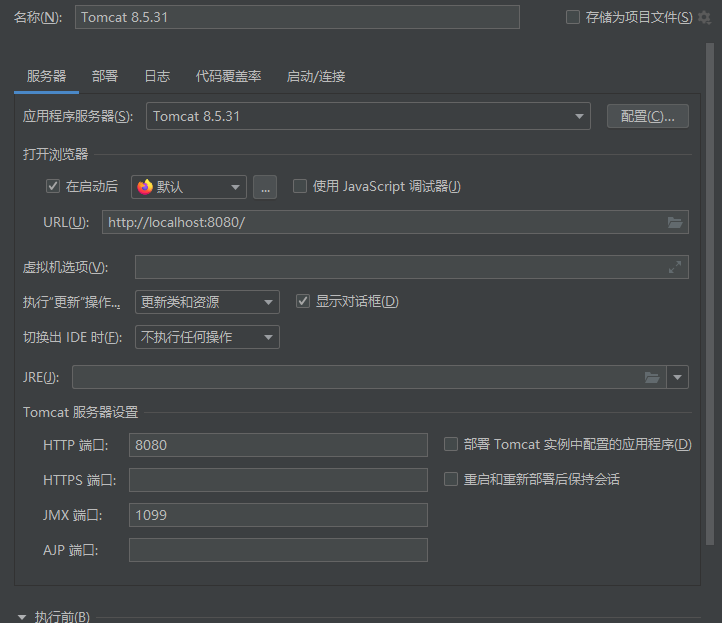Uncheck the 在启动后 checkbox
The image size is (722, 623).
53,186
